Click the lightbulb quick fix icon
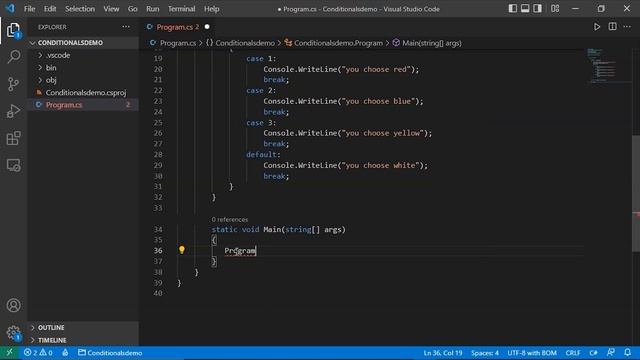The height and width of the screenshot is (360, 640). [x=182, y=250]
